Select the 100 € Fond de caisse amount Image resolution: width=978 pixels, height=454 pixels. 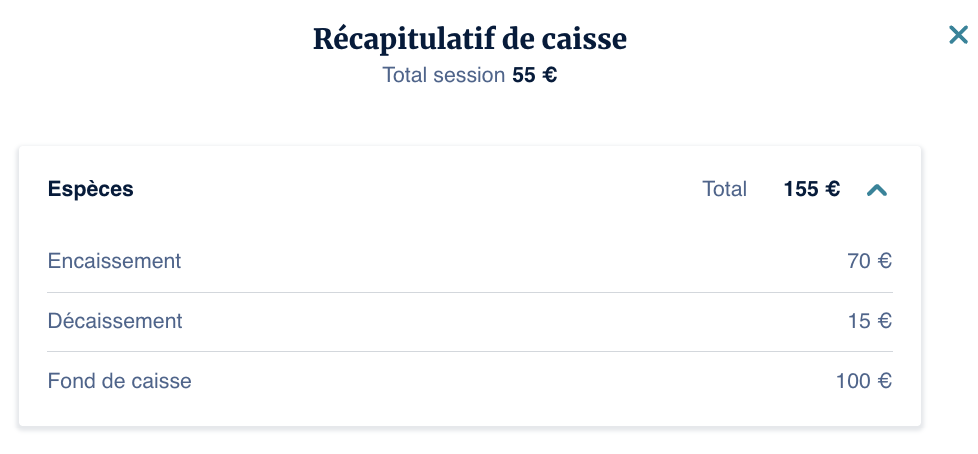(864, 381)
